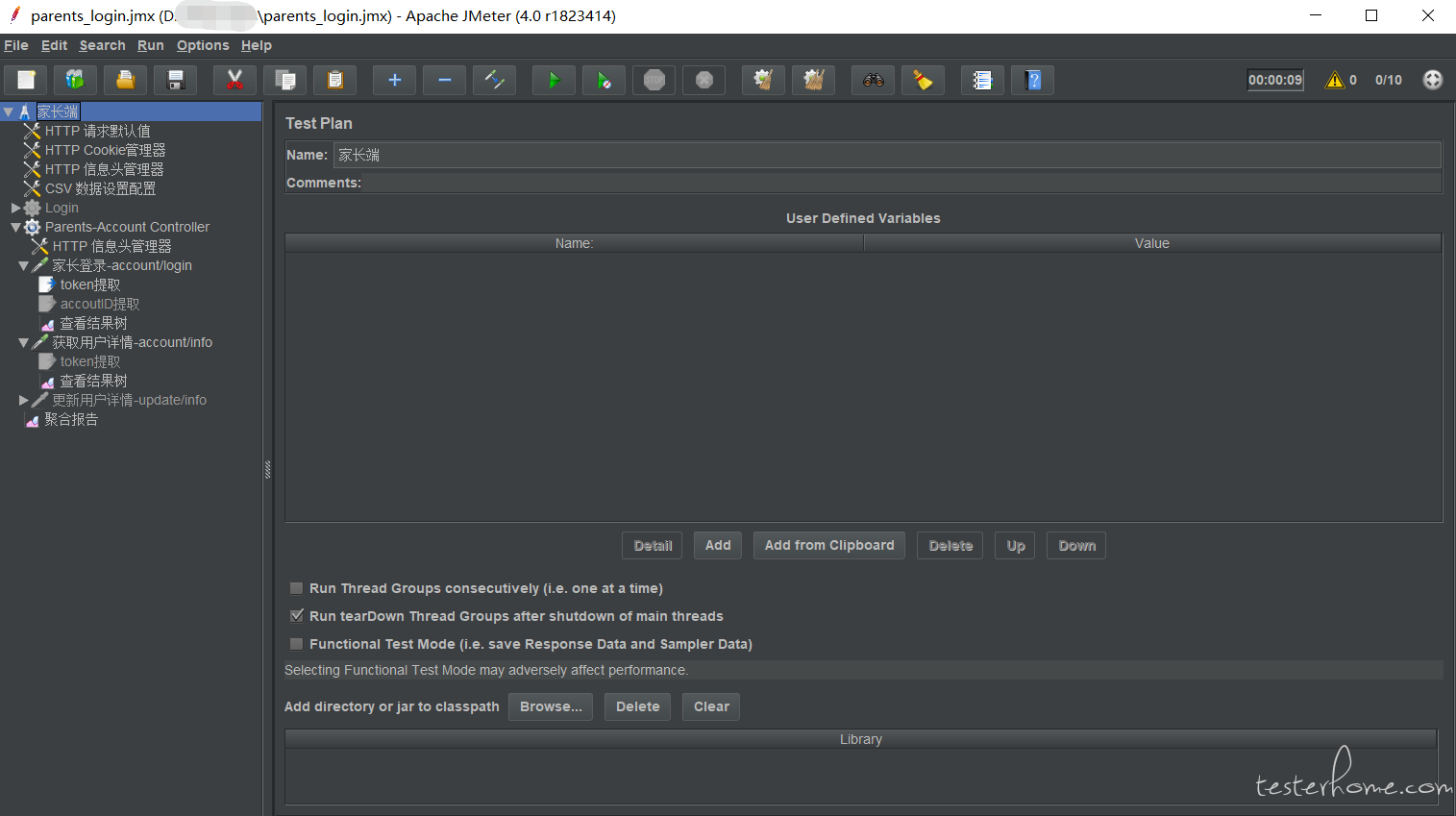
Task: Select accoutID提取 extractor item
Action: [100, 304]
